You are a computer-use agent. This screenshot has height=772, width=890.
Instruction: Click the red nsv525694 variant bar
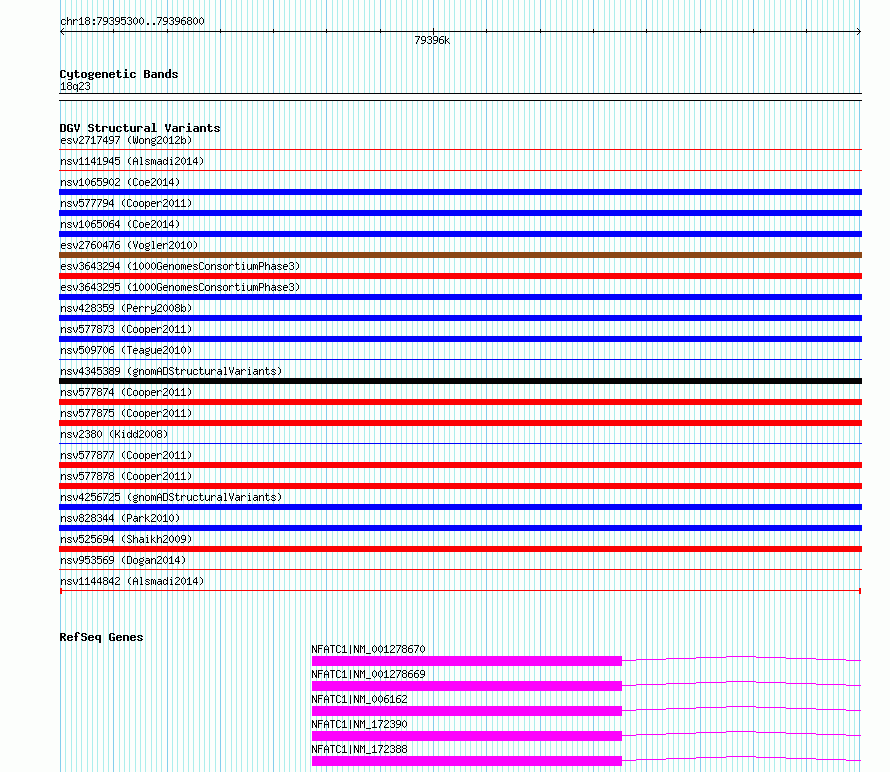coord(460,549)
